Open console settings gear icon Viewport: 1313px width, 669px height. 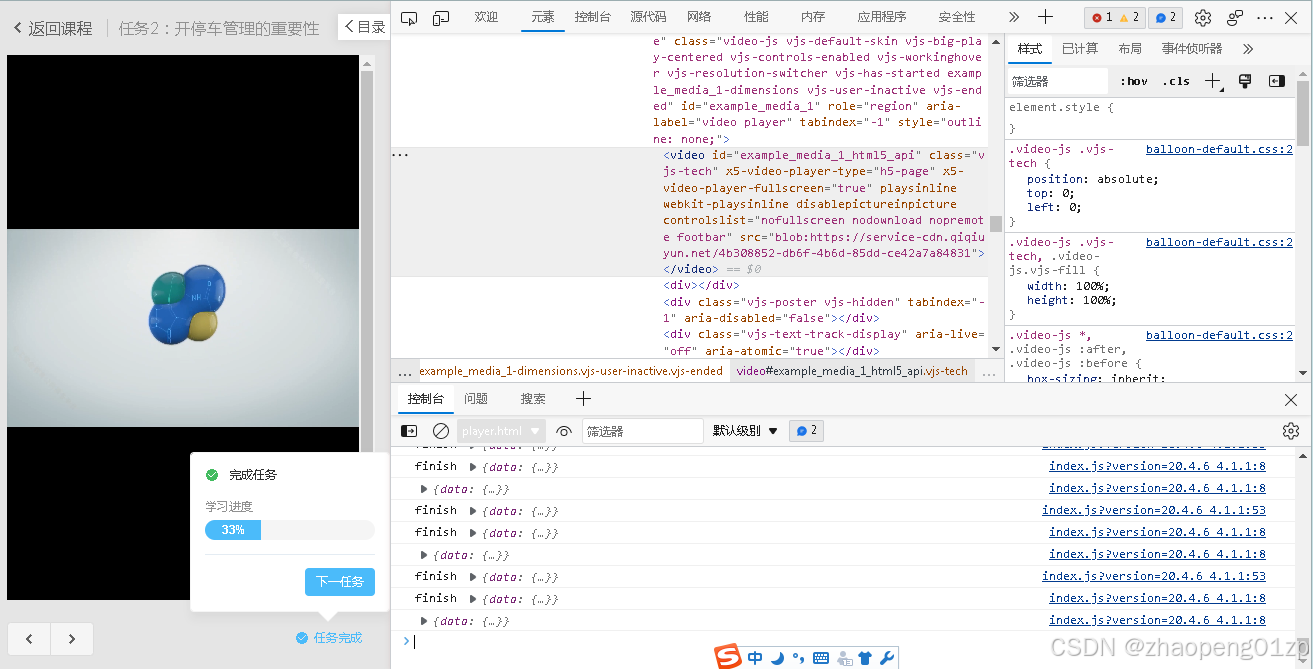[x=1291, y=431]
